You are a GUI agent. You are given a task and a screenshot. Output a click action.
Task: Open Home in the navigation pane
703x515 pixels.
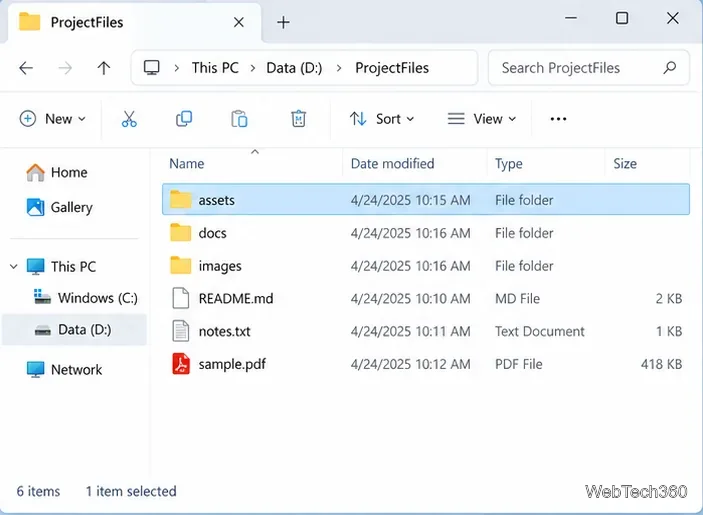tap(69, 173)
